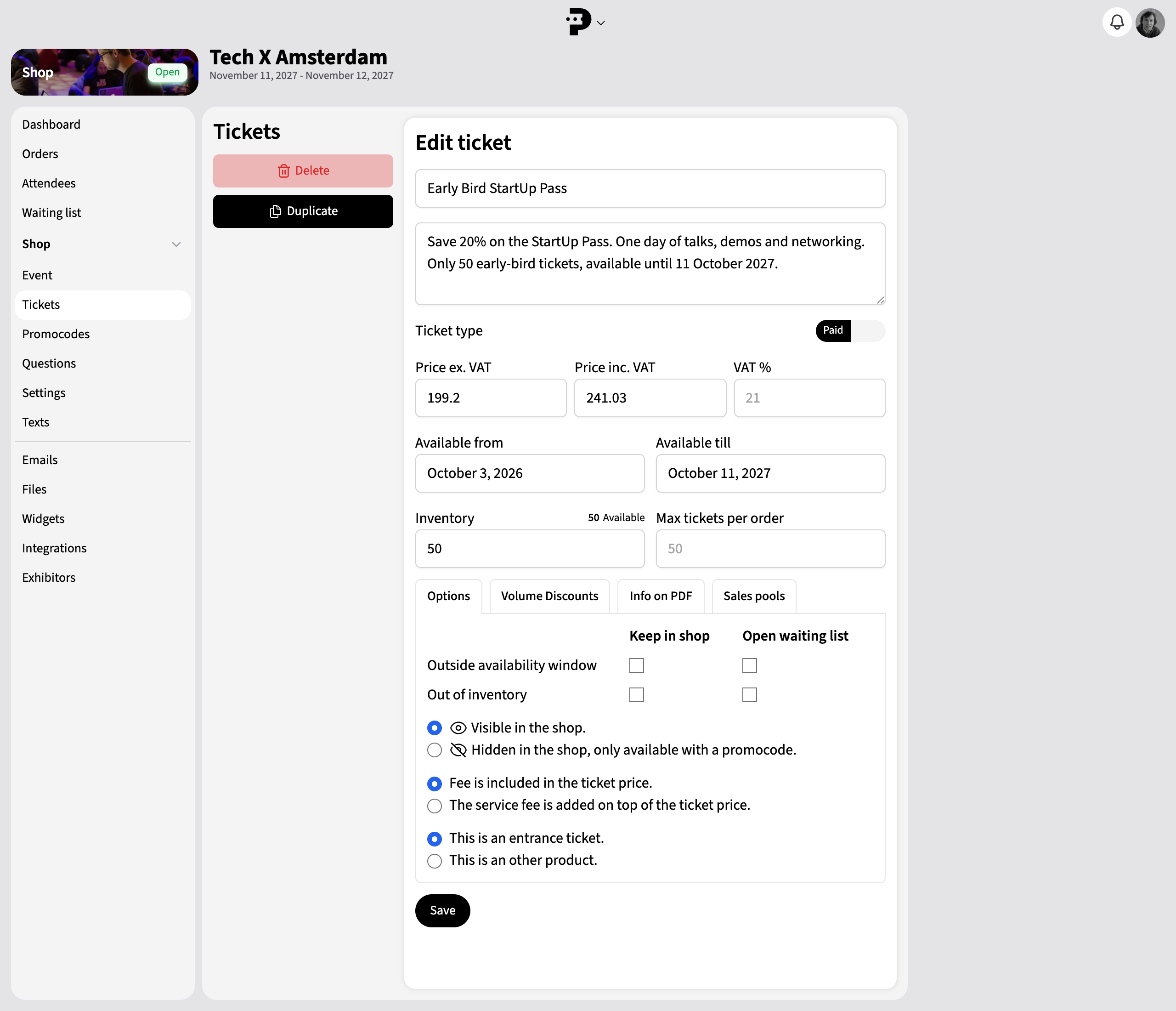Switch to the Info on PDF tab
1176x1011 pixels.
pos(661,596)
